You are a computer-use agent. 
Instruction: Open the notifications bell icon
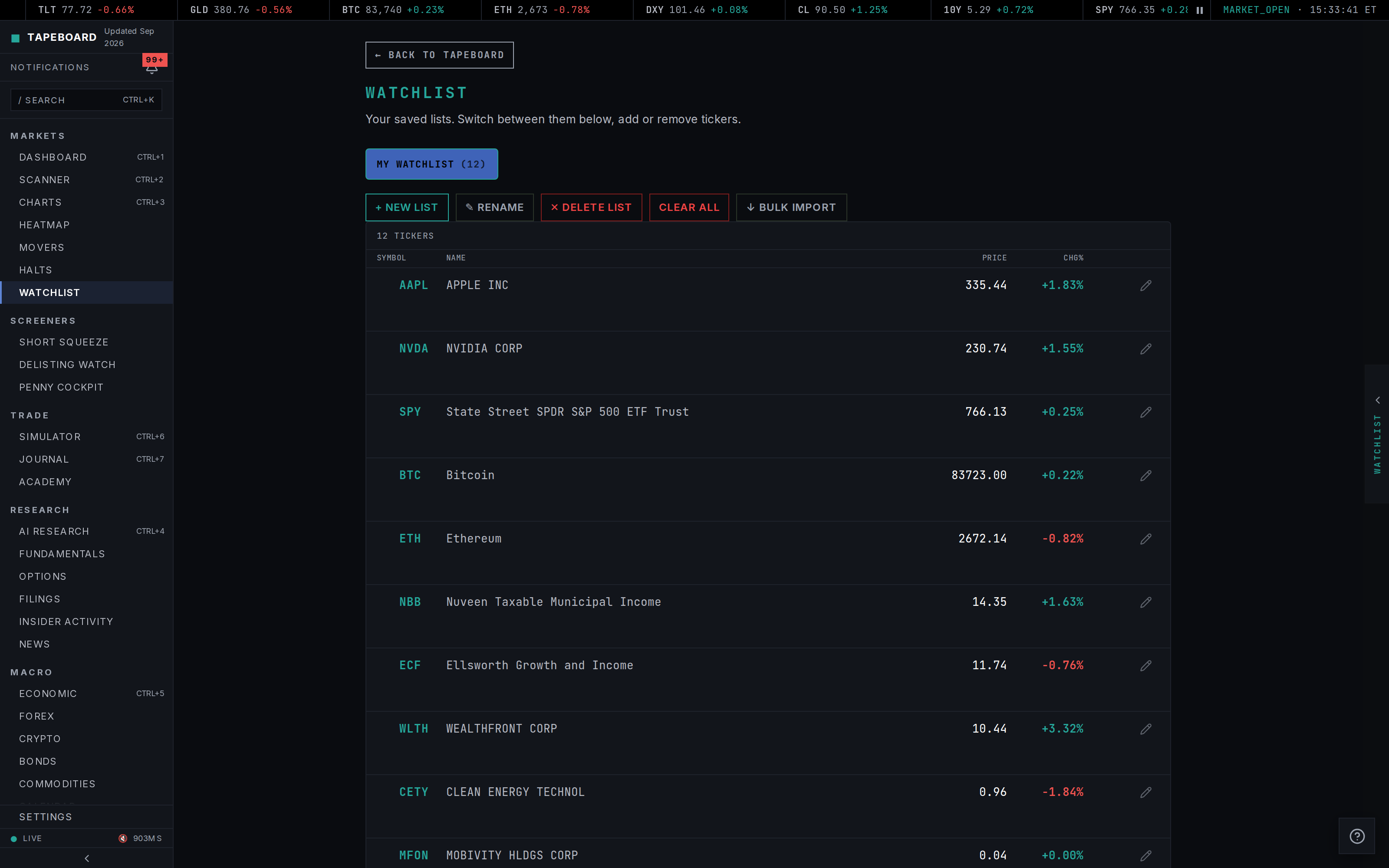coord(151,69)
